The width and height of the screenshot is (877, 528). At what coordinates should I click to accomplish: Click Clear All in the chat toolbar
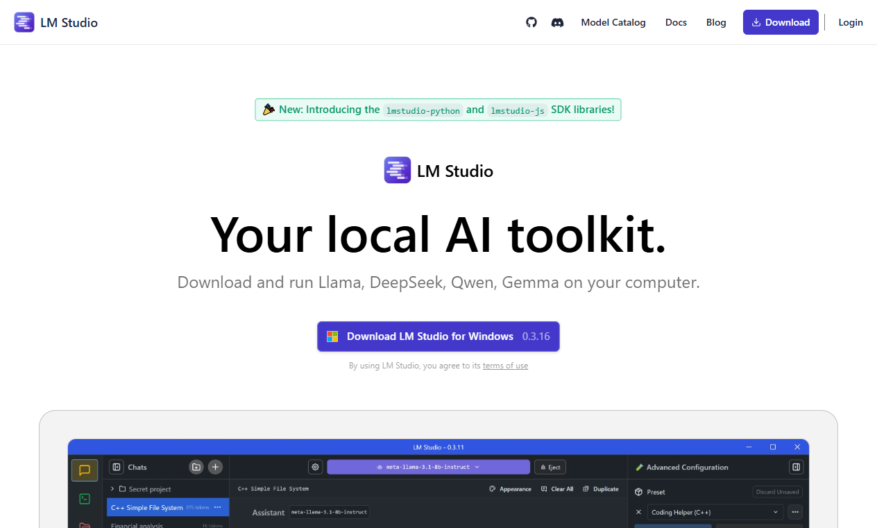click(557, 489)
